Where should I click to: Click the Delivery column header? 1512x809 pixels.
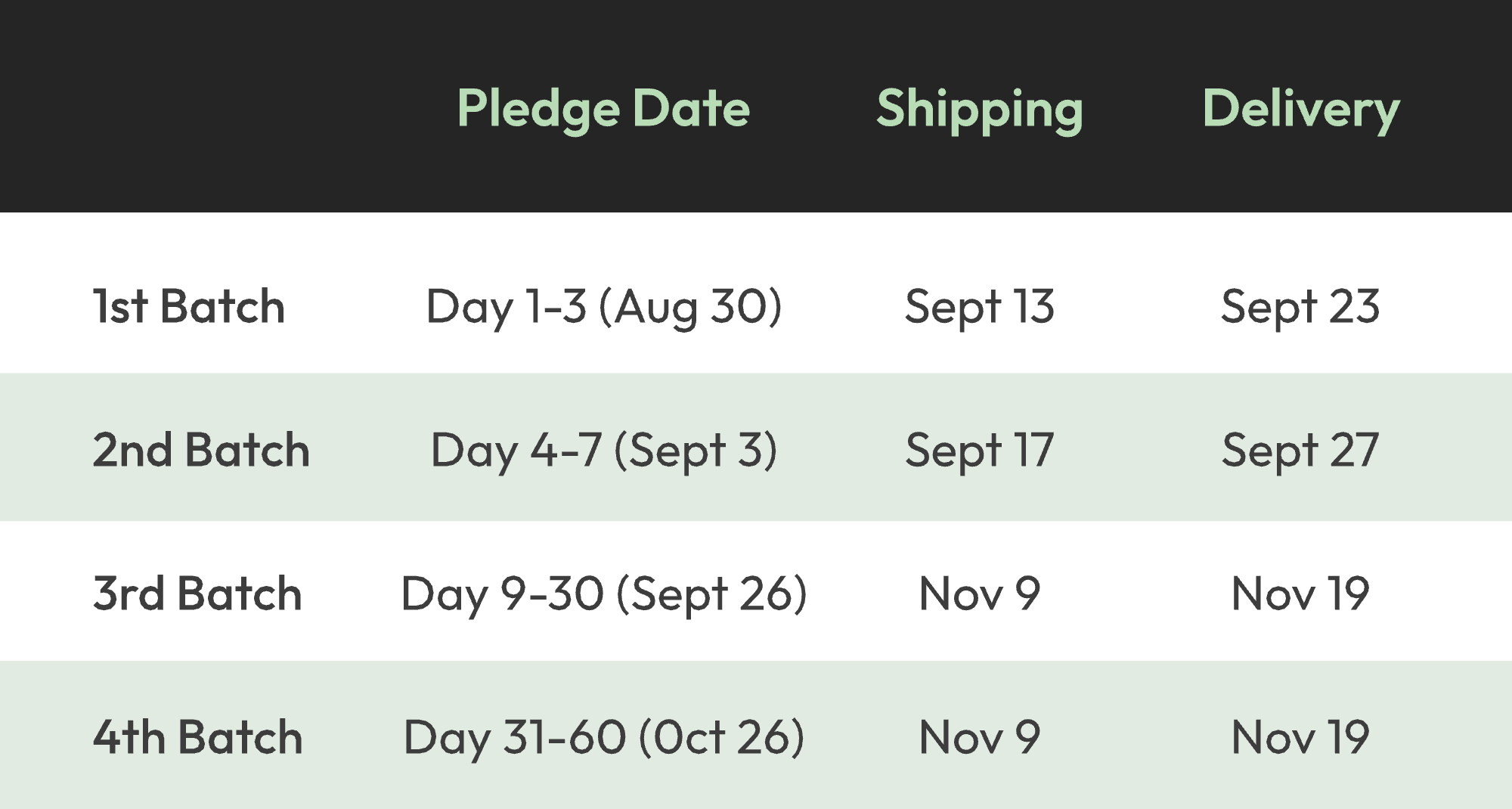point(1301,109)
